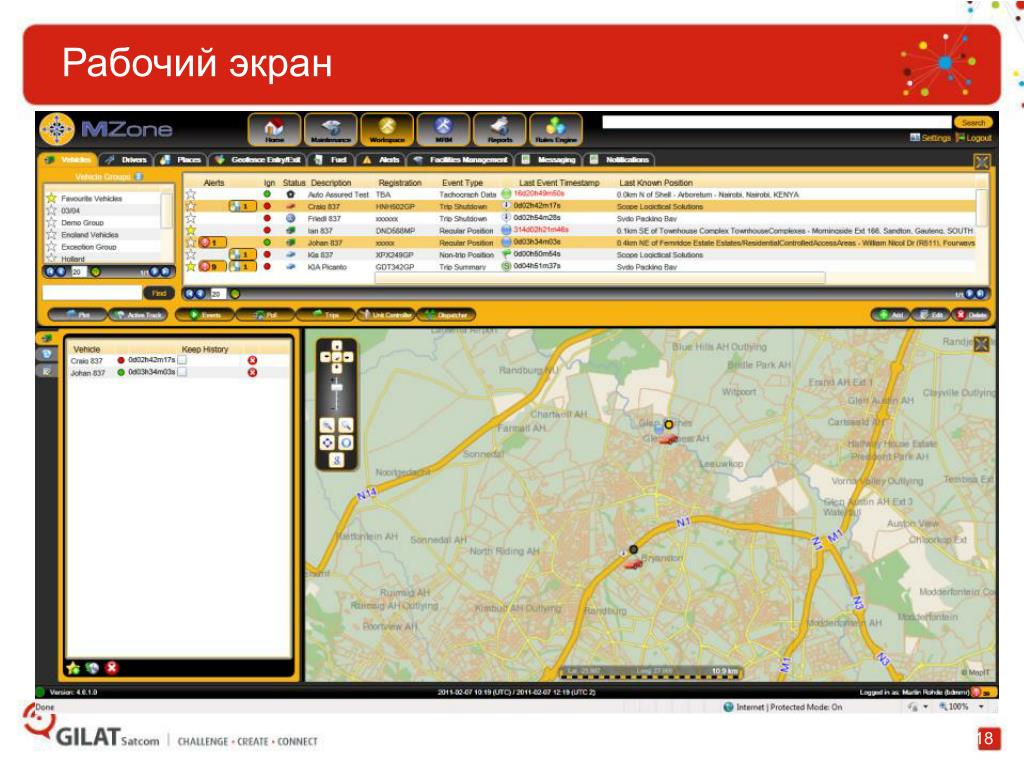
Task: Open the Rules Engine icon
Action: pyautogui.click(x=556, y=129)
